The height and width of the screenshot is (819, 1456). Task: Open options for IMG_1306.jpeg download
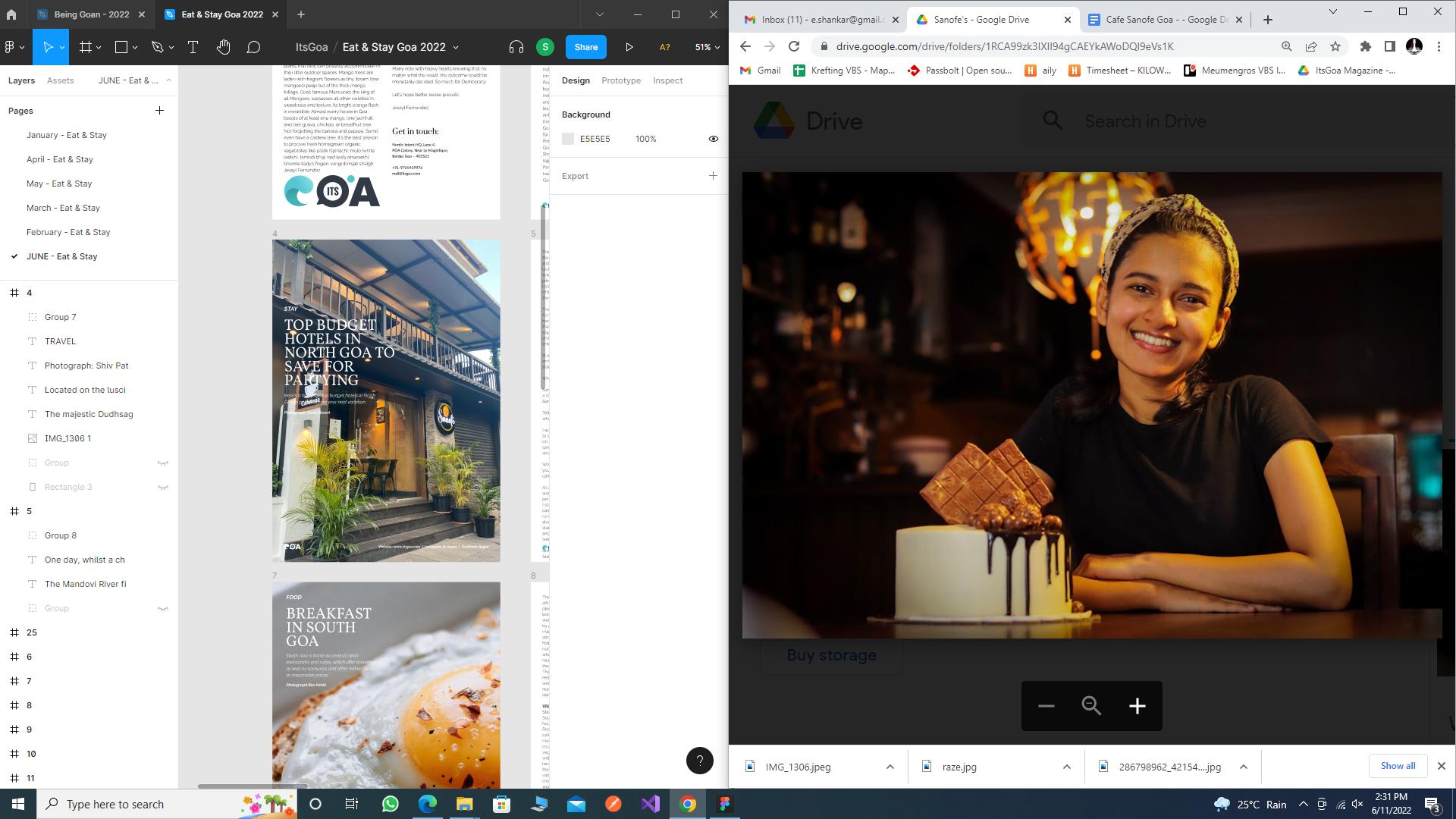pos(890,767)
